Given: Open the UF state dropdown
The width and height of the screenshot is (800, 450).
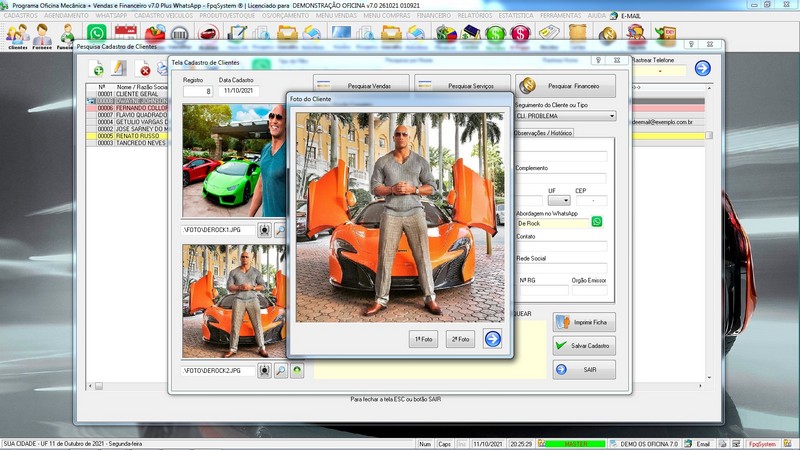Looking at the screenshot, I should tap(559, 201).
